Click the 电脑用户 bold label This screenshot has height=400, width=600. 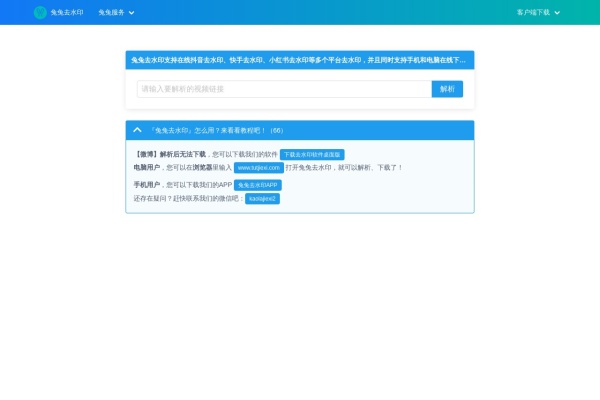point(147,168)
